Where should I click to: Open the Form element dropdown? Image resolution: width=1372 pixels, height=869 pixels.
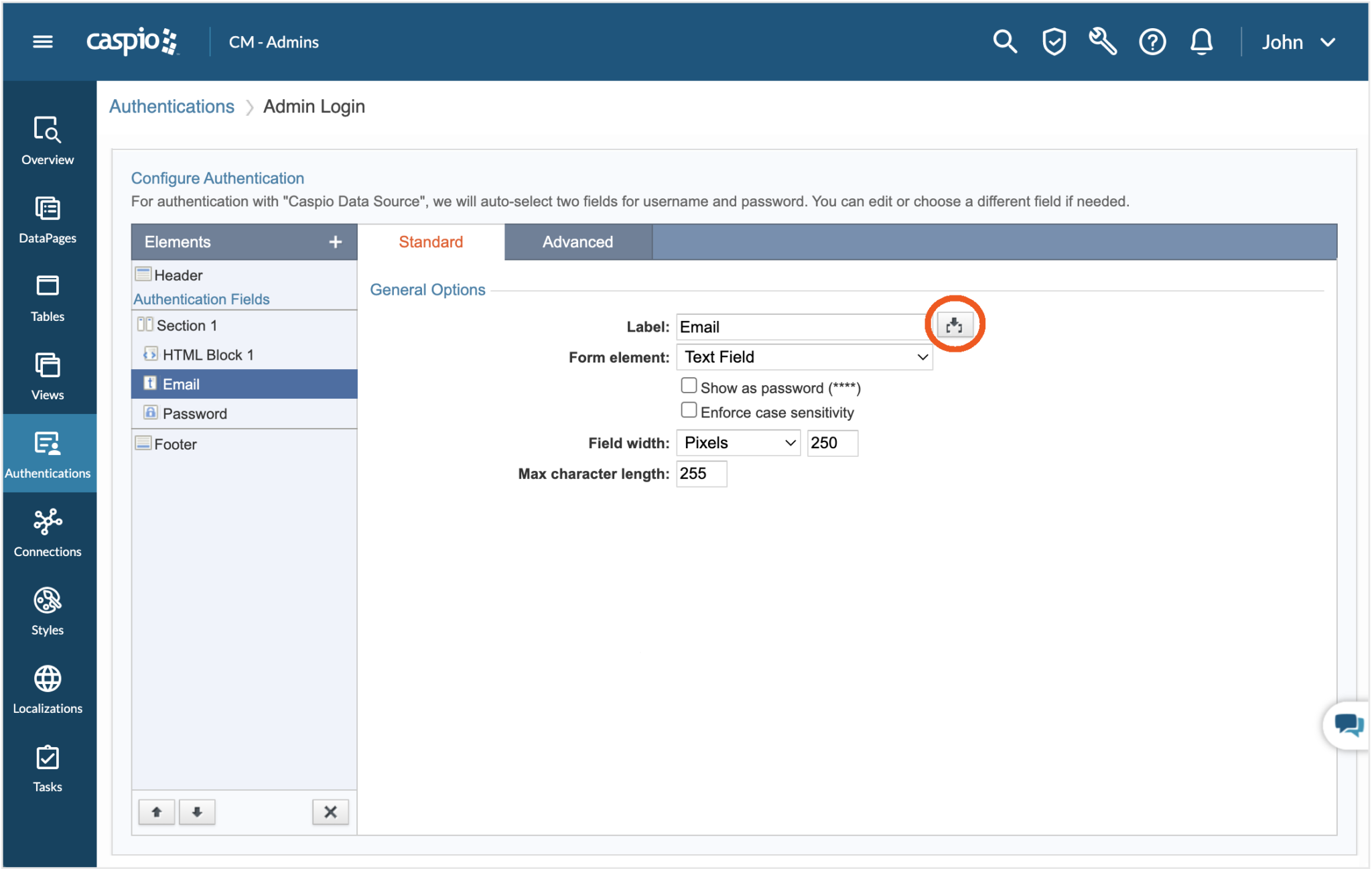pyautogui.click(x=804, y=357)
